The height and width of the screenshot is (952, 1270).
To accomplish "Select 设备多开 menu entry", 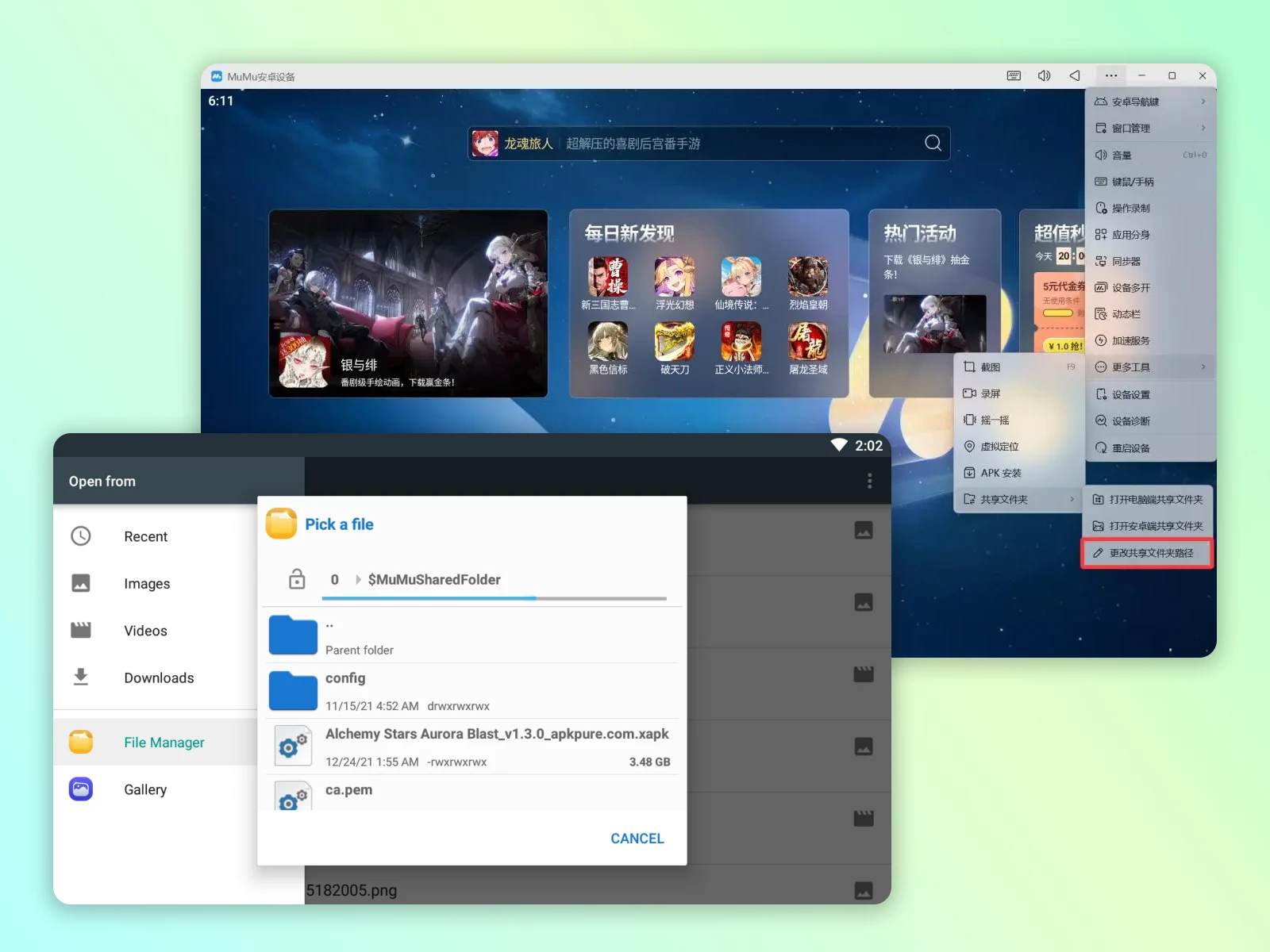I will pyautogui.click(x=1150, y=287).
